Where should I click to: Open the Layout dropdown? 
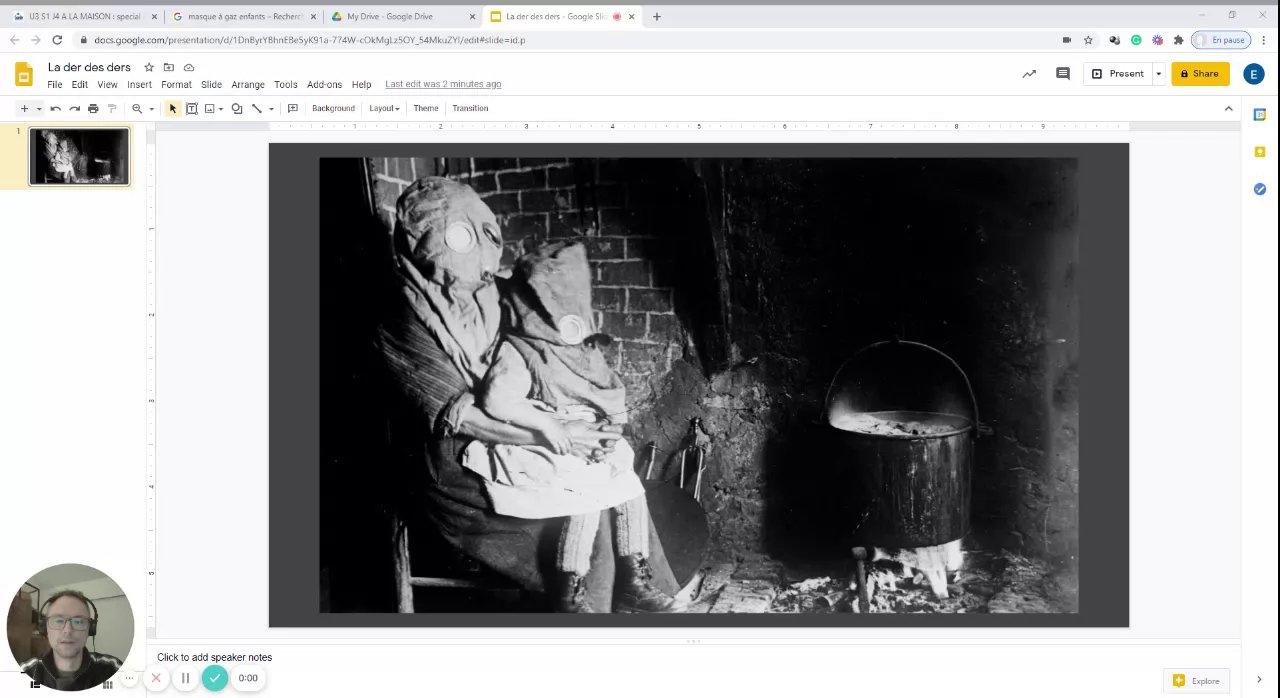384,108
